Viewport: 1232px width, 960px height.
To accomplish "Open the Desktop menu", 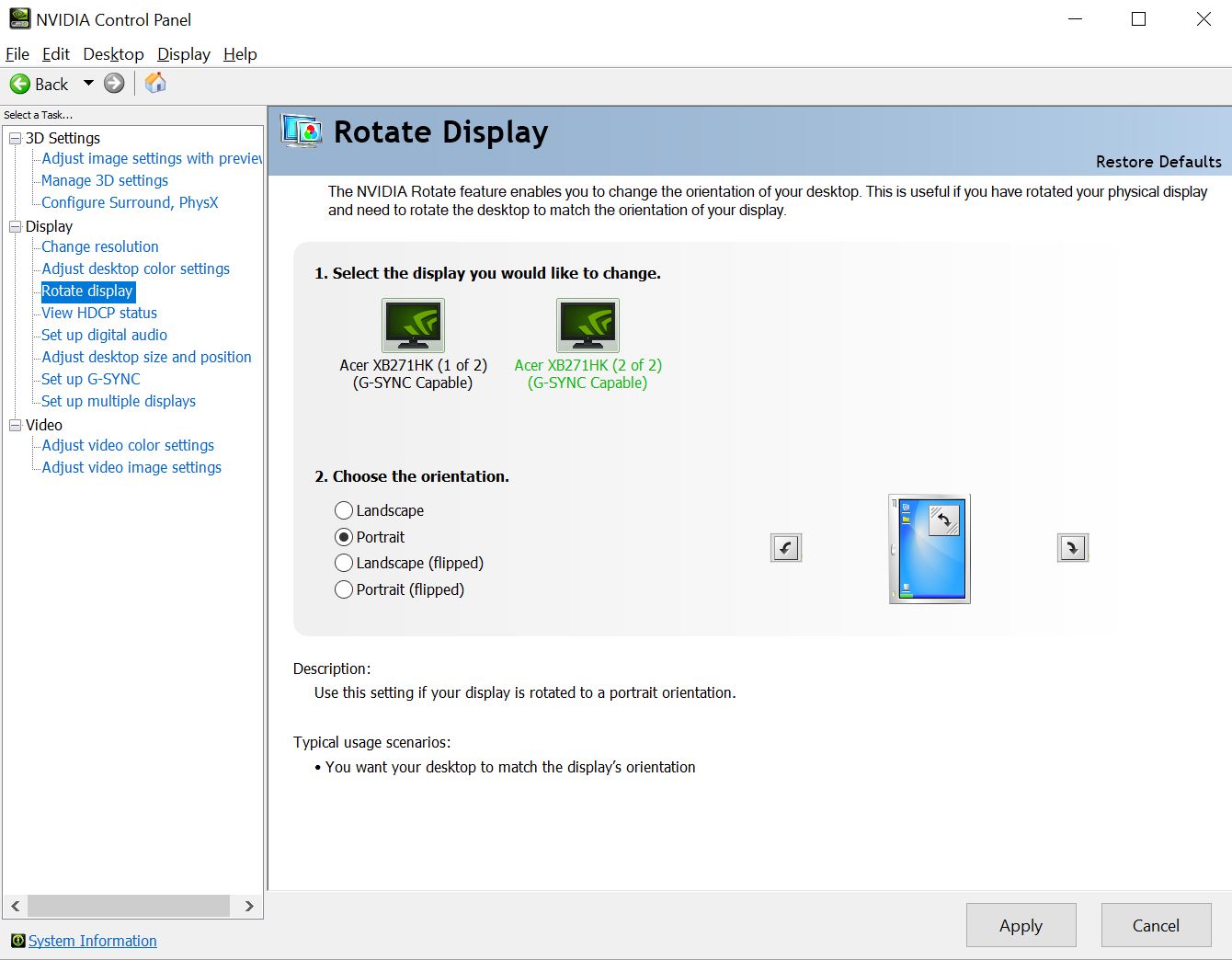I will click(x=113, y=54).
